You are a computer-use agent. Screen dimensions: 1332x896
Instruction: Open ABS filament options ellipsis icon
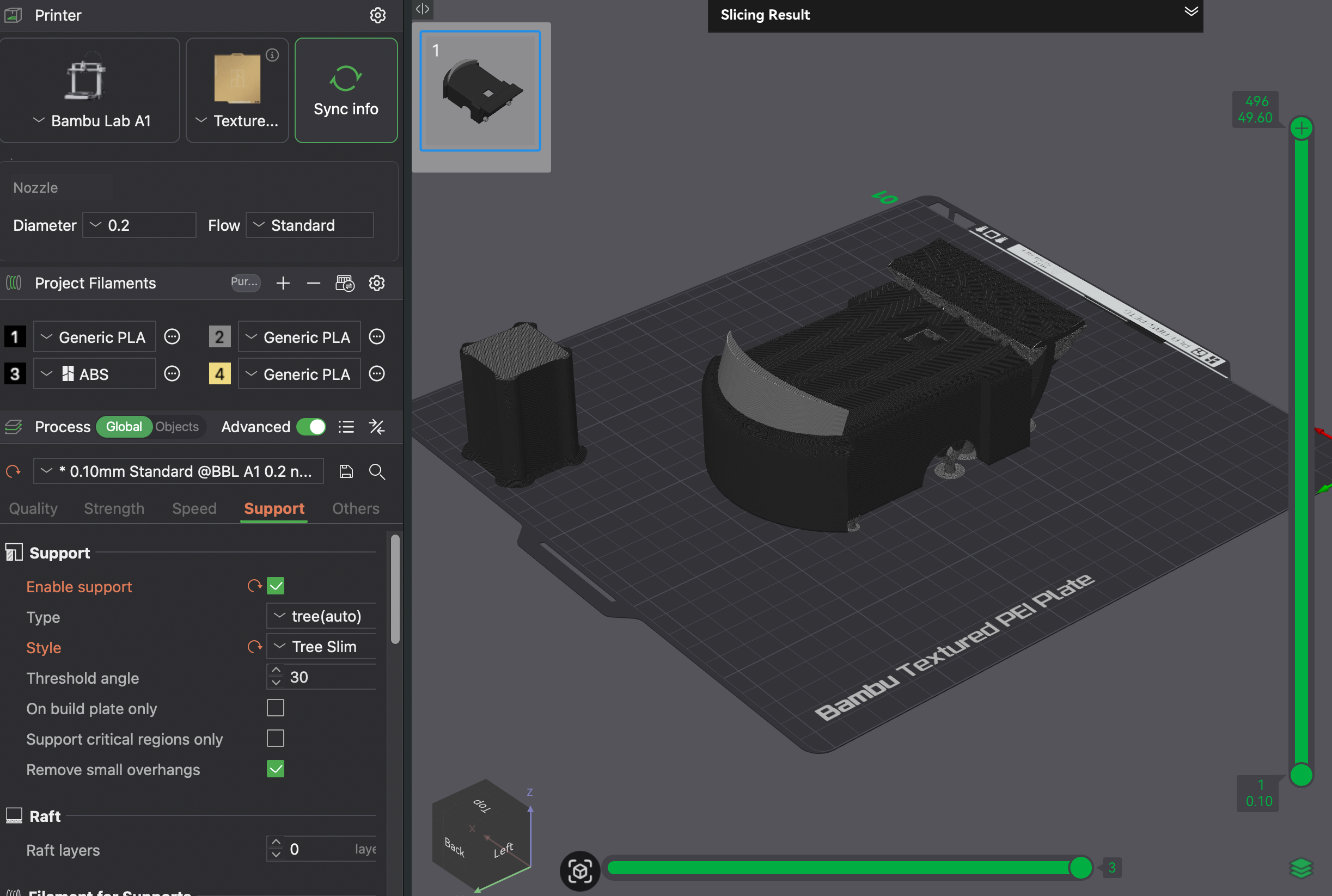[172, 375]
